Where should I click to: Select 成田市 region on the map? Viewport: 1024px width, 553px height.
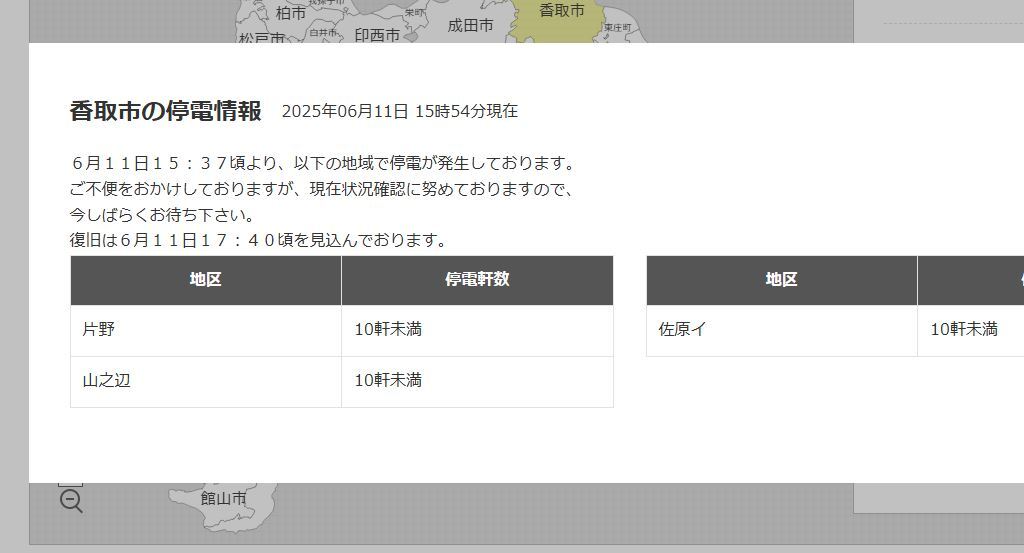tap(470, 25)
